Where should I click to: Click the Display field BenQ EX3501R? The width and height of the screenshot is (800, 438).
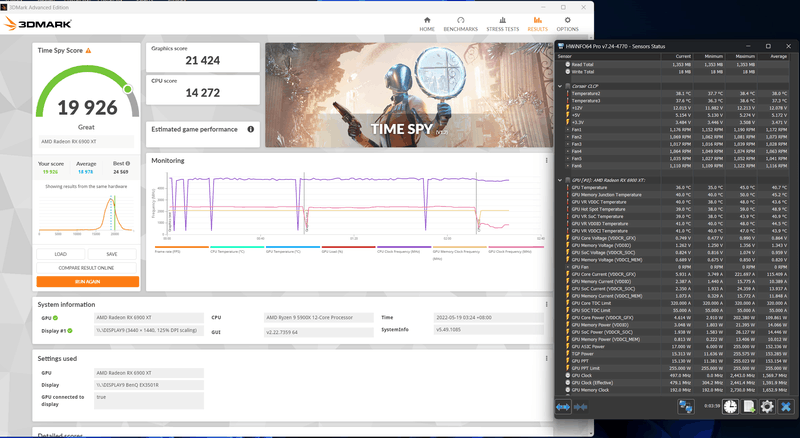tap(148, 385)
